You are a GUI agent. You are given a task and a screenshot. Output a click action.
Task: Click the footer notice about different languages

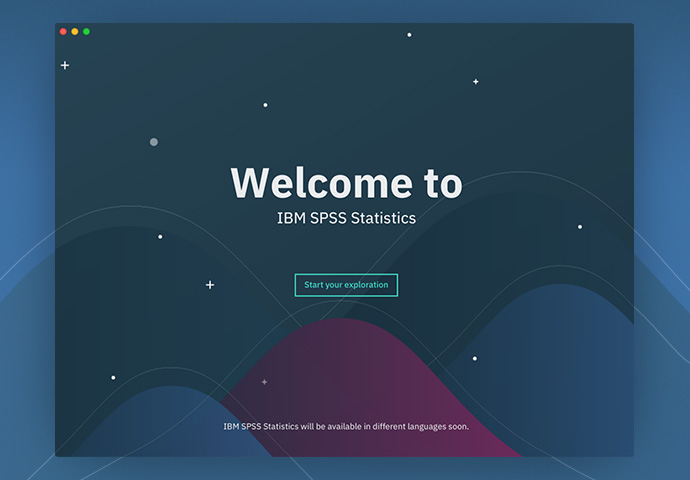click(346, 426)
